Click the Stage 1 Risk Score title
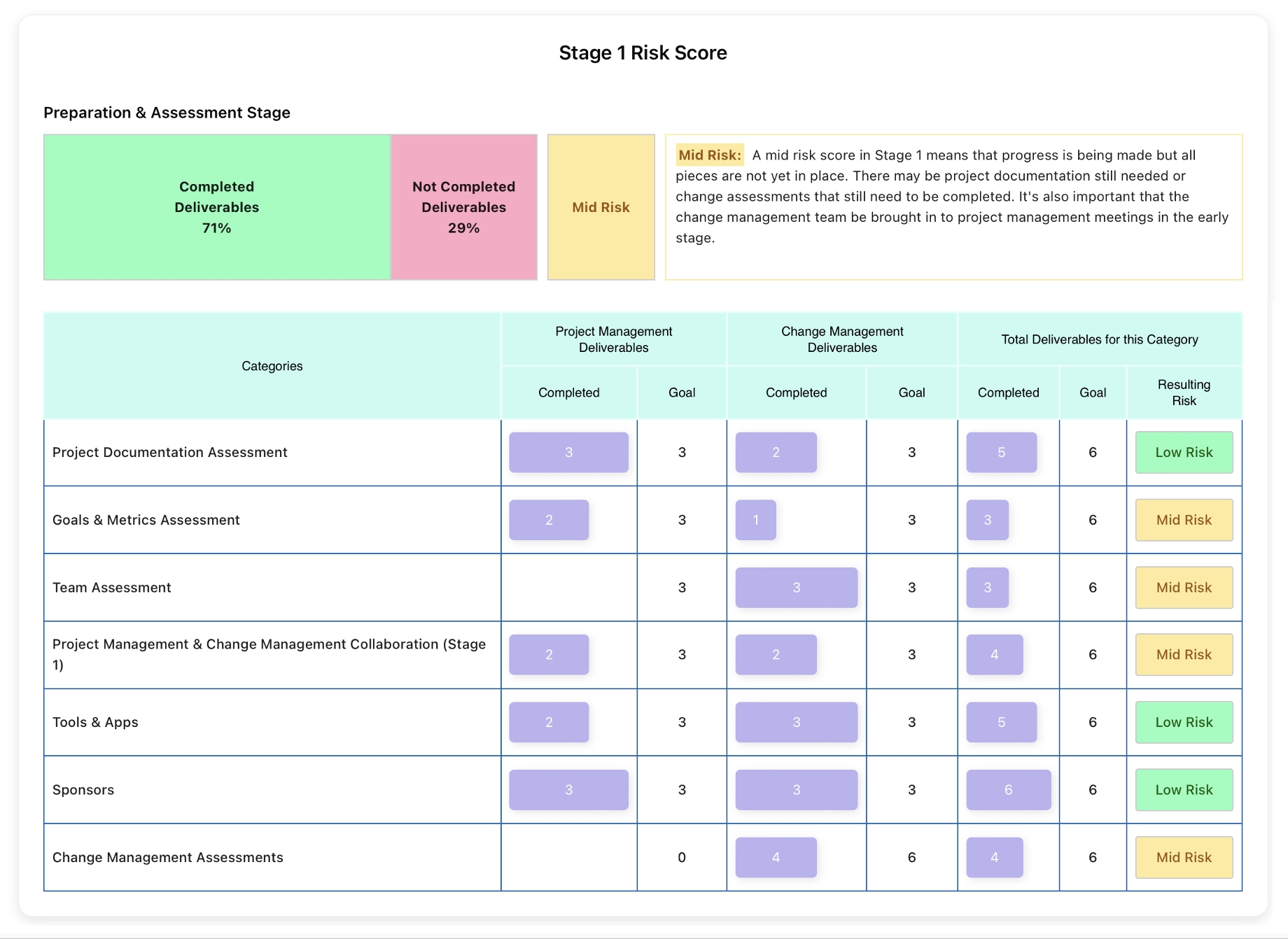Screen dimensions: 1288x939 click(x=643, y=52)
